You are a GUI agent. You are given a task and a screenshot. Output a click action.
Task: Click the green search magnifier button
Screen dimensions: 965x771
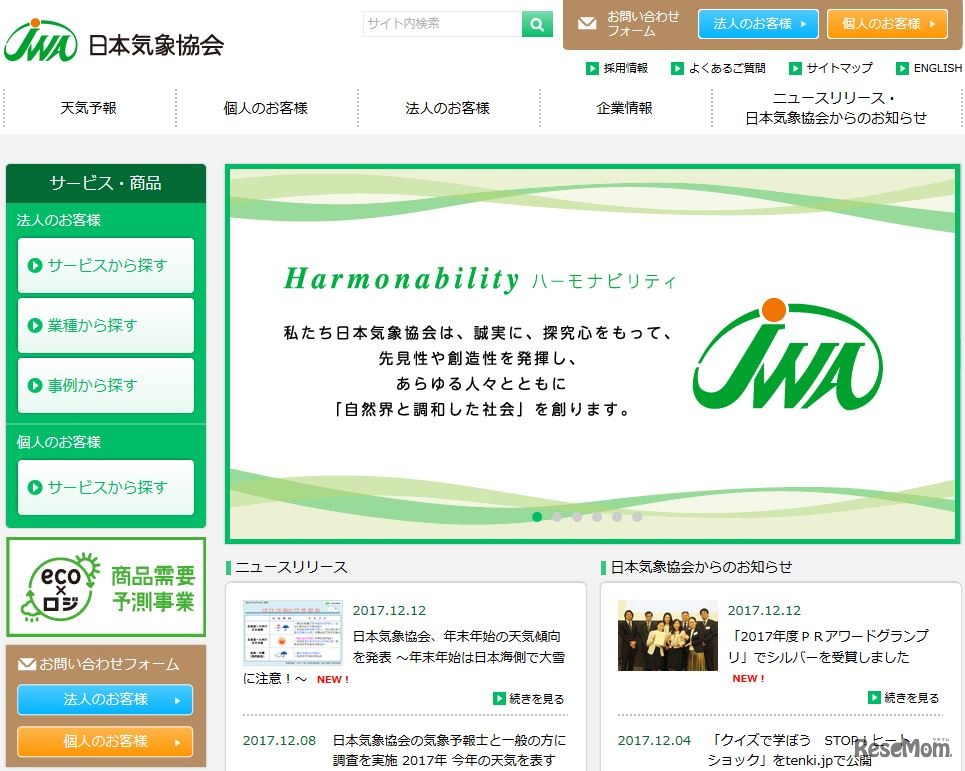537,24
